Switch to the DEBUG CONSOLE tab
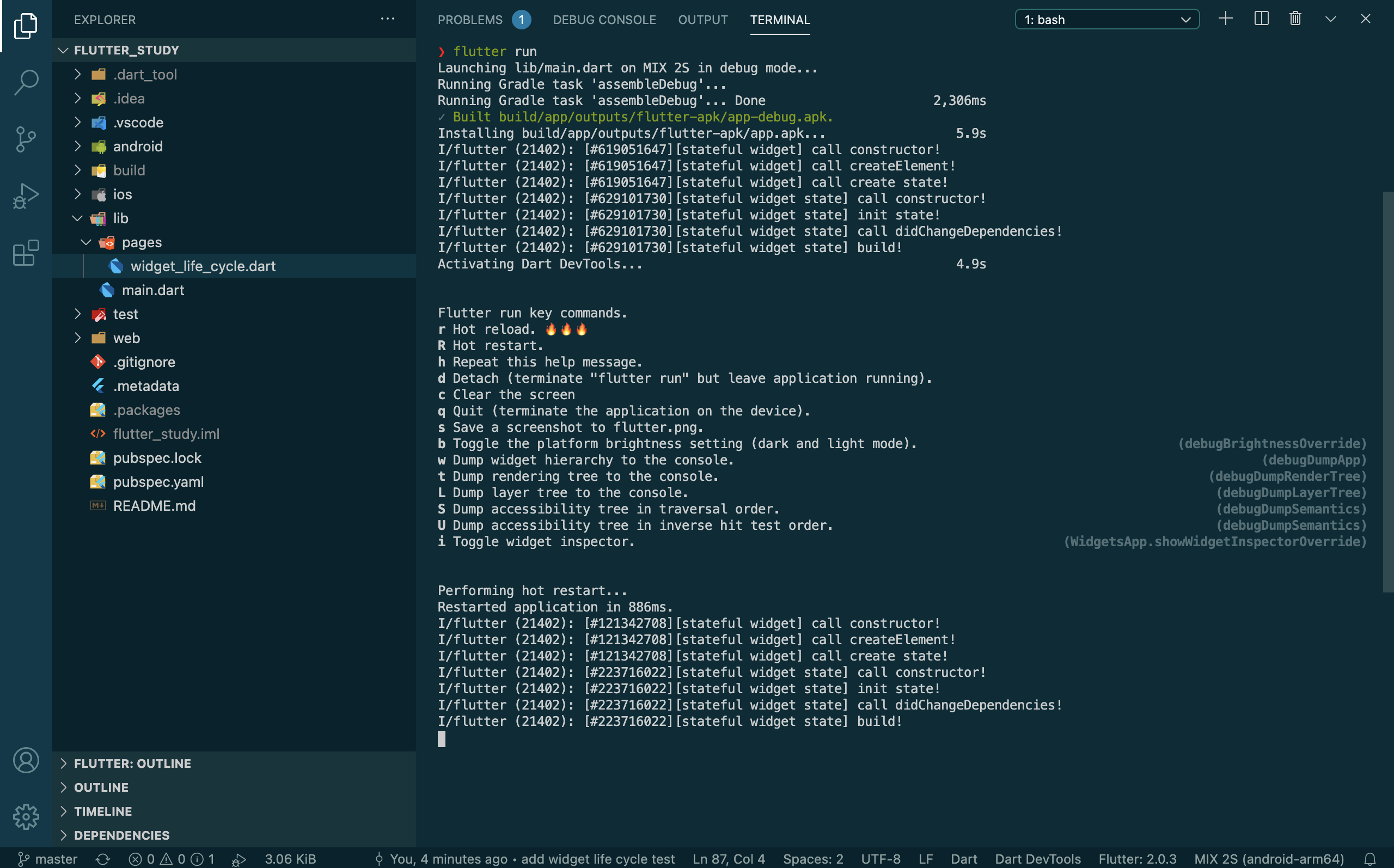 coord(604,20)
